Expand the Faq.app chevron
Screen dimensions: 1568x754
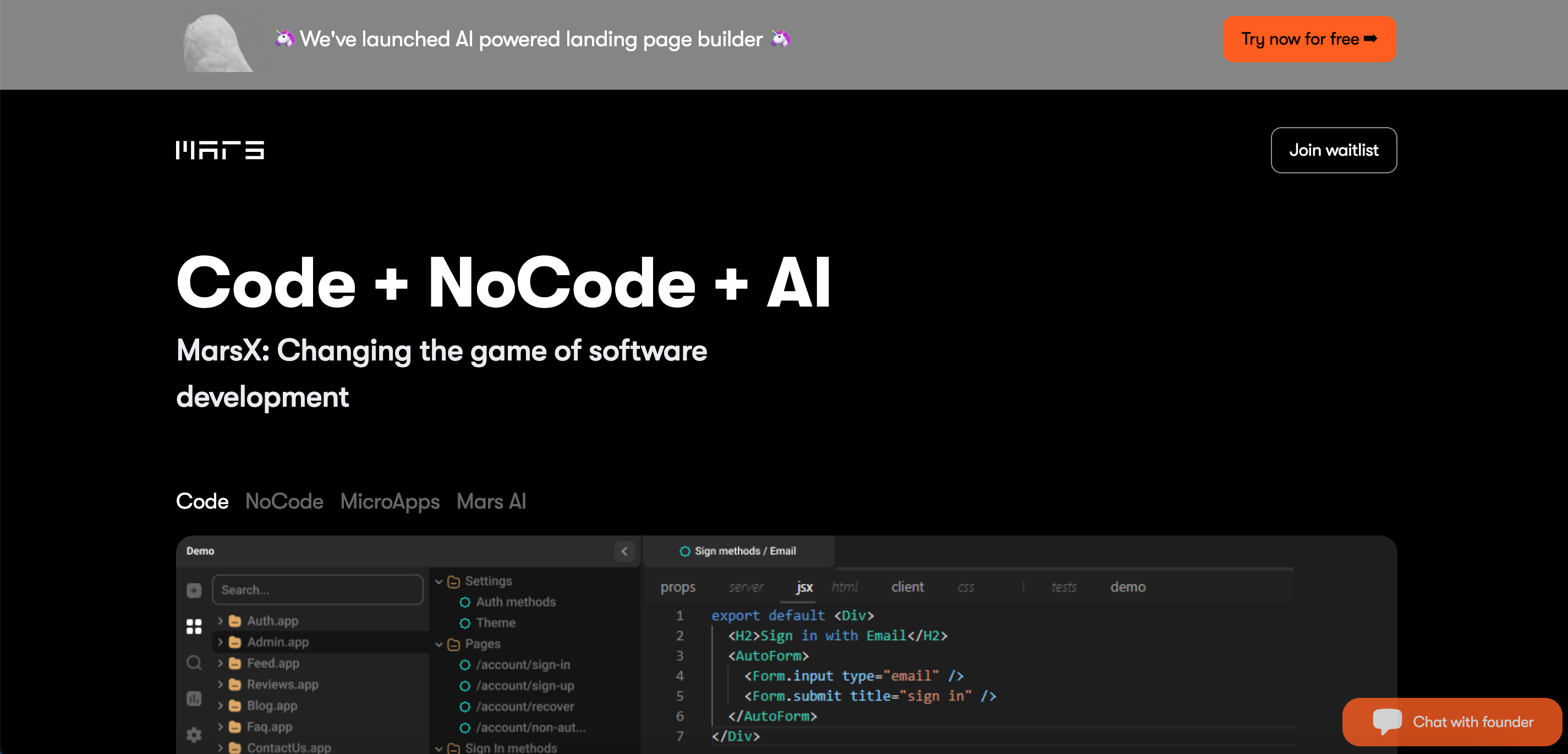(x=221, y=726)
